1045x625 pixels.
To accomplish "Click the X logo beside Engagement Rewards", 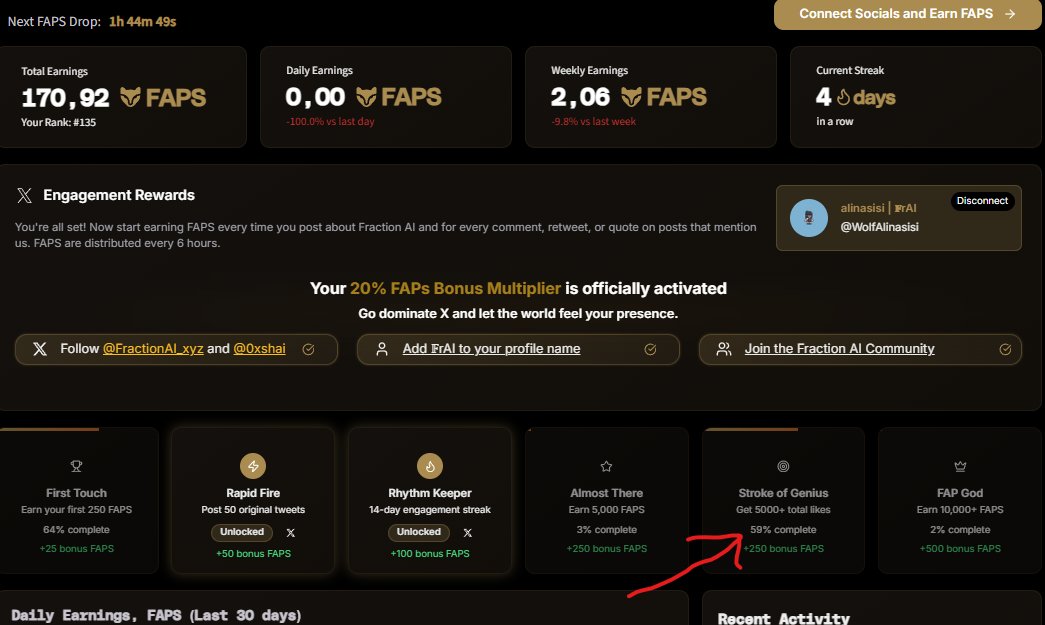I will click(25, 195).
